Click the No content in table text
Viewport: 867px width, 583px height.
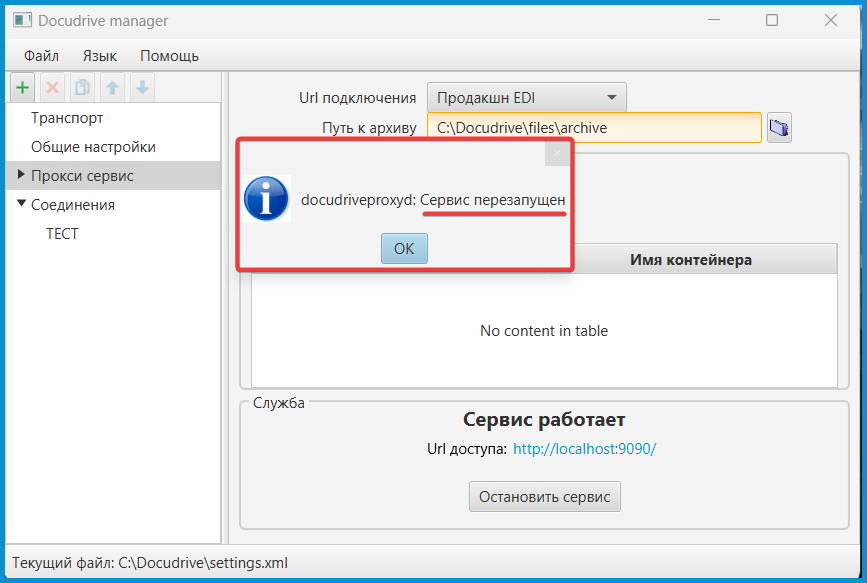pos(544,331)
